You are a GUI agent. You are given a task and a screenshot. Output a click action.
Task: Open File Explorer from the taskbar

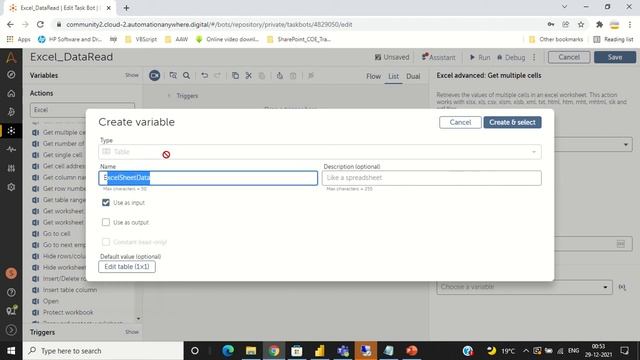point(251,351)
